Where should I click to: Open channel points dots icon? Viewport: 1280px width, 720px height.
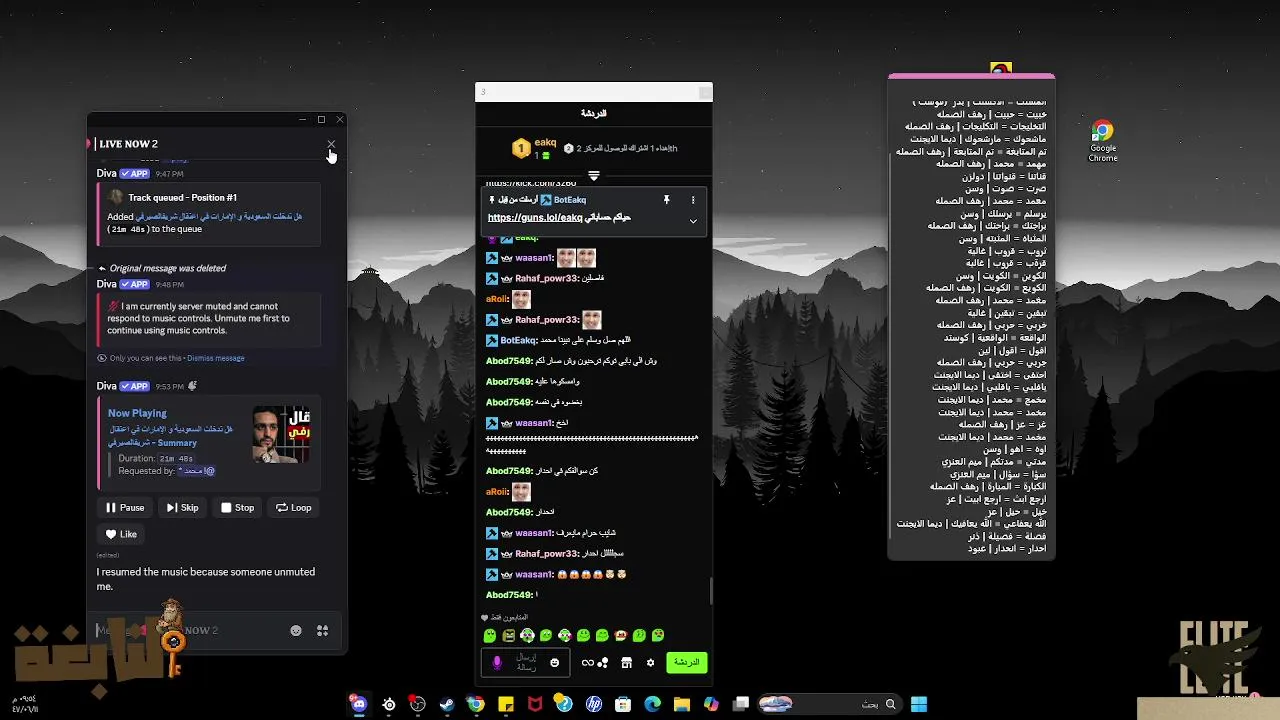click(603, 663)
